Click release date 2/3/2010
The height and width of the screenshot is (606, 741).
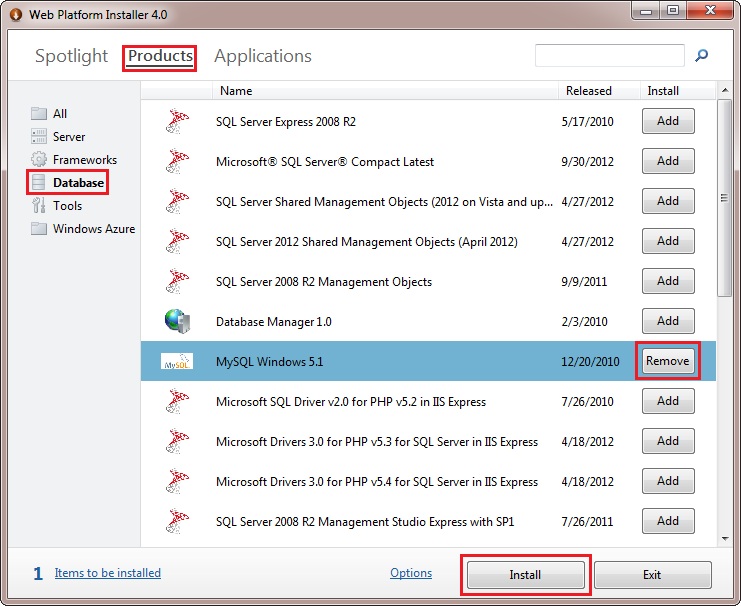585,322
